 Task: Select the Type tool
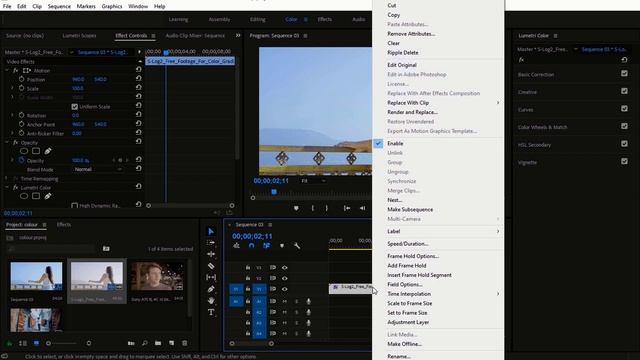click(x=211, y=312)
